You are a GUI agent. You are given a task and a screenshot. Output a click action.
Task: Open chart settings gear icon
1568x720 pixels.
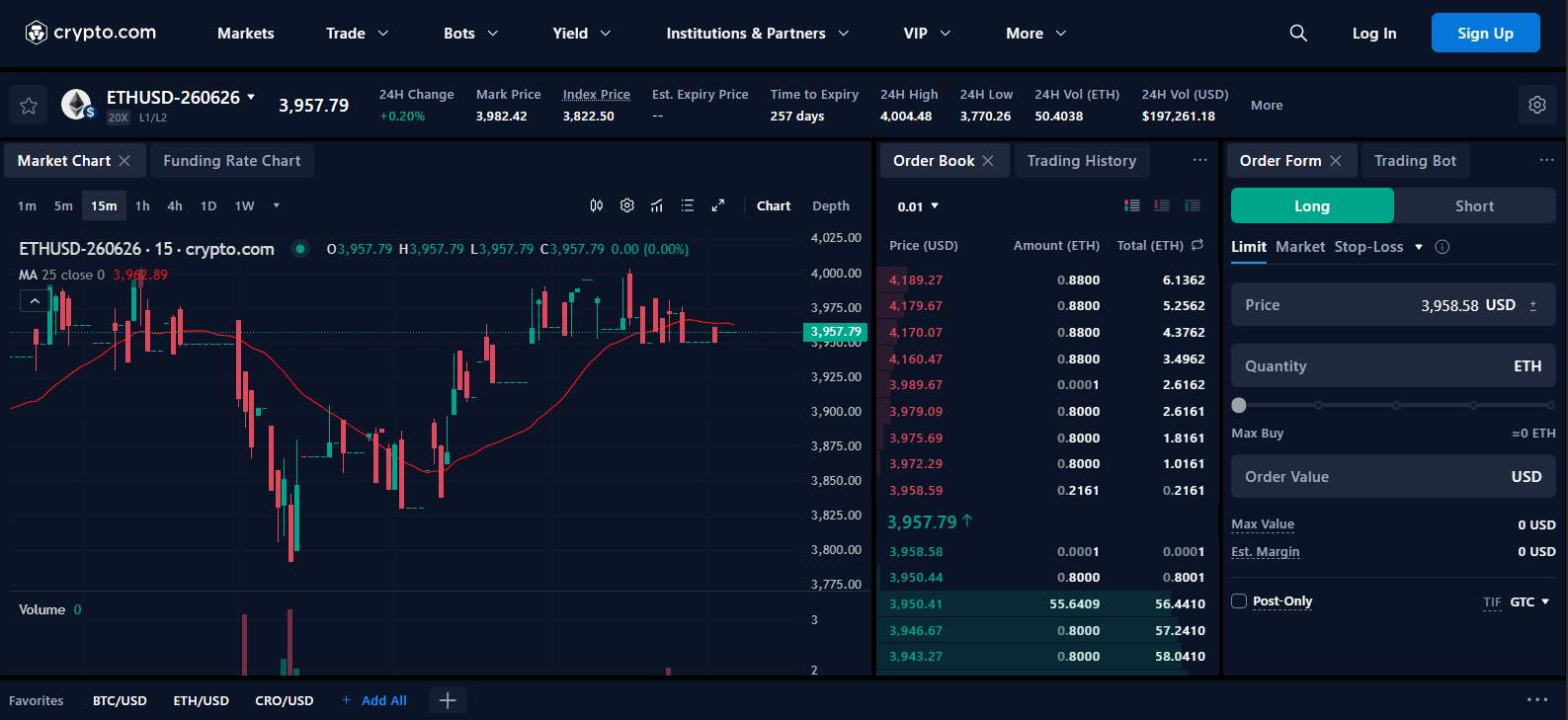point(626,205)
